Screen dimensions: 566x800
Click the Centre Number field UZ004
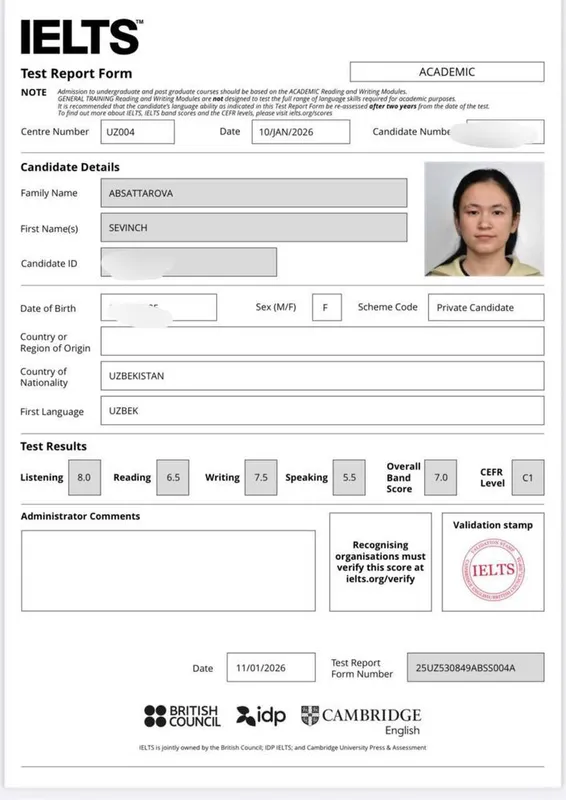138,132
